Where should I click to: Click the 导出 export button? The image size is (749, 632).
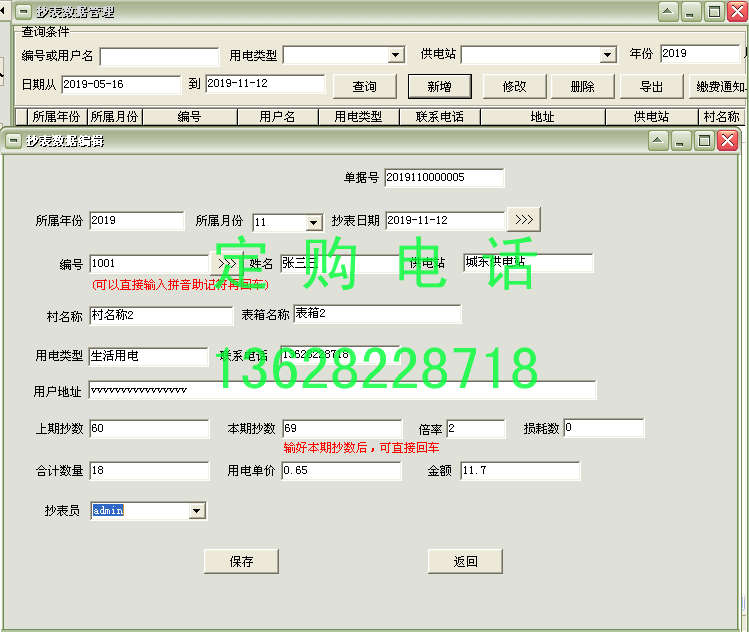pyautogui.click(x=651, y=86)
